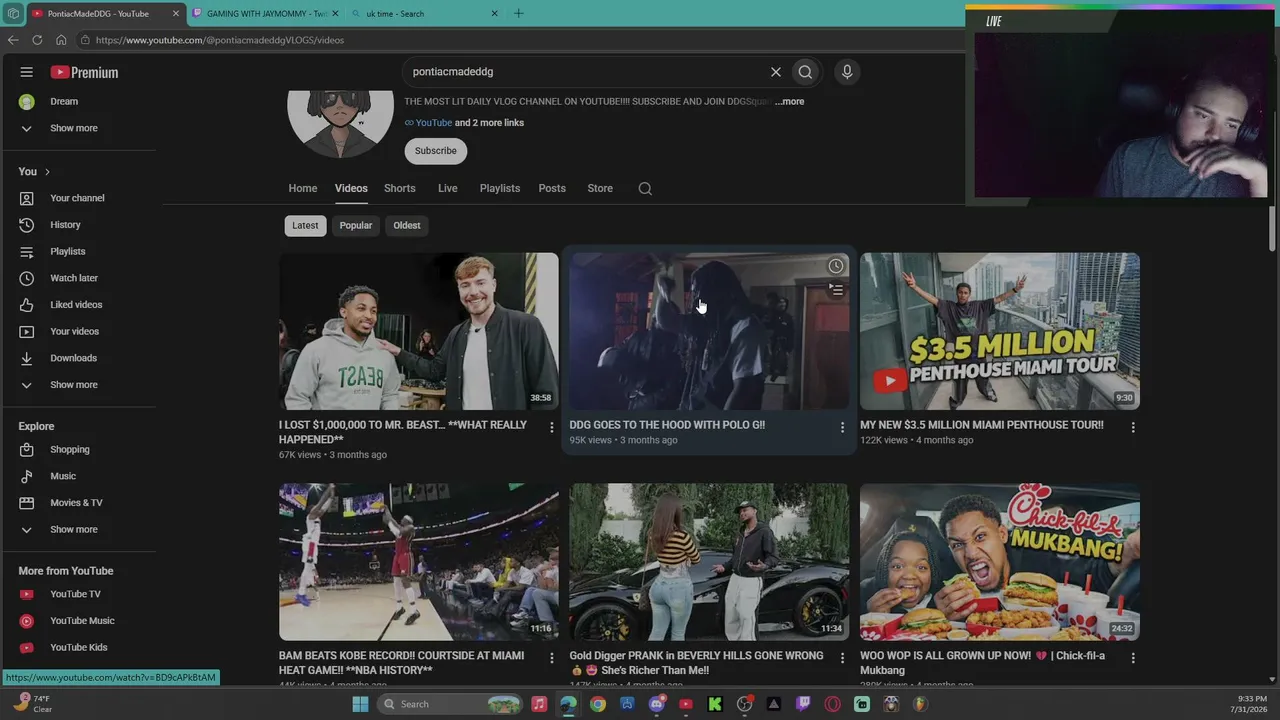Open options for Polo G video
This screenshot has height=720, width=1280.
(842, 427)
